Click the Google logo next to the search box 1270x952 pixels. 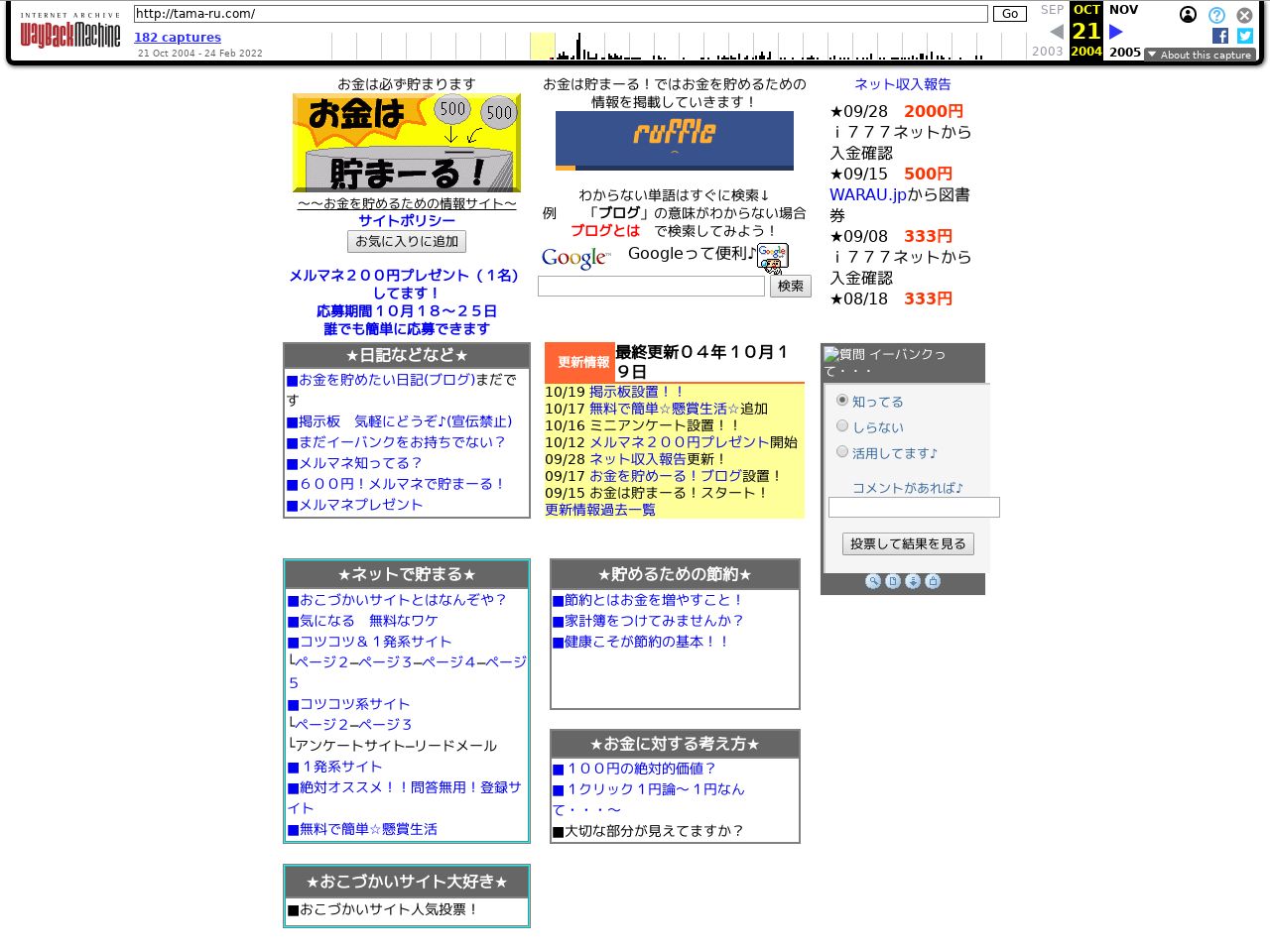click(575, 258)
